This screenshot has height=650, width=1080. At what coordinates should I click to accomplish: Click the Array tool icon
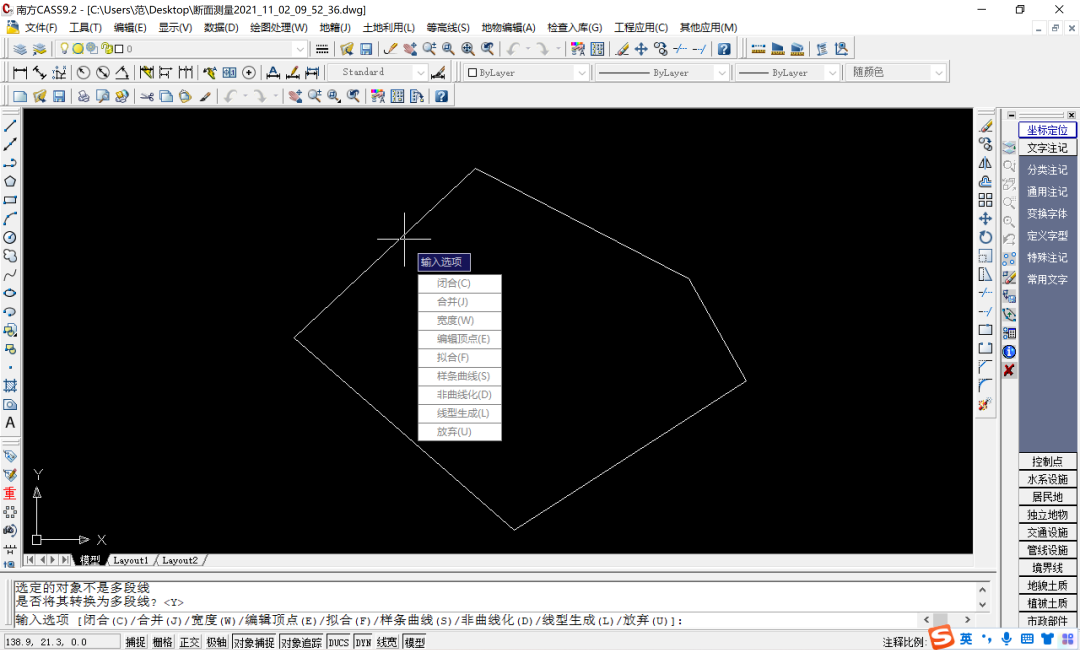pos(986,200)
